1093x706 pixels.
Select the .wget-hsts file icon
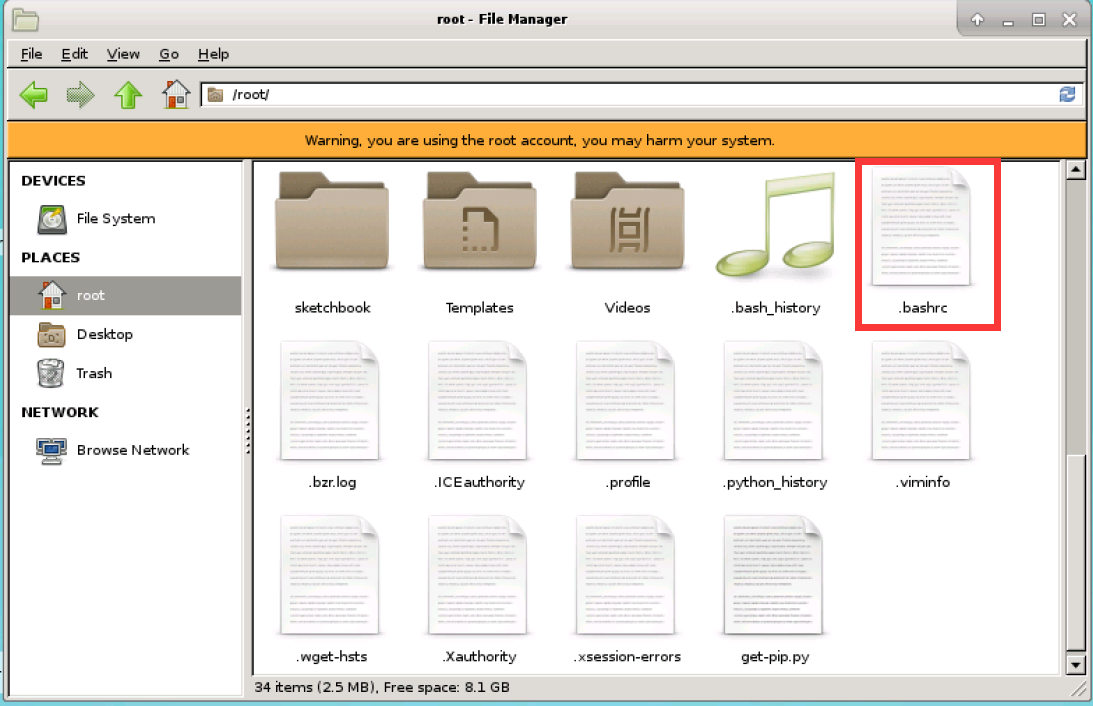[x=330, y=575]
